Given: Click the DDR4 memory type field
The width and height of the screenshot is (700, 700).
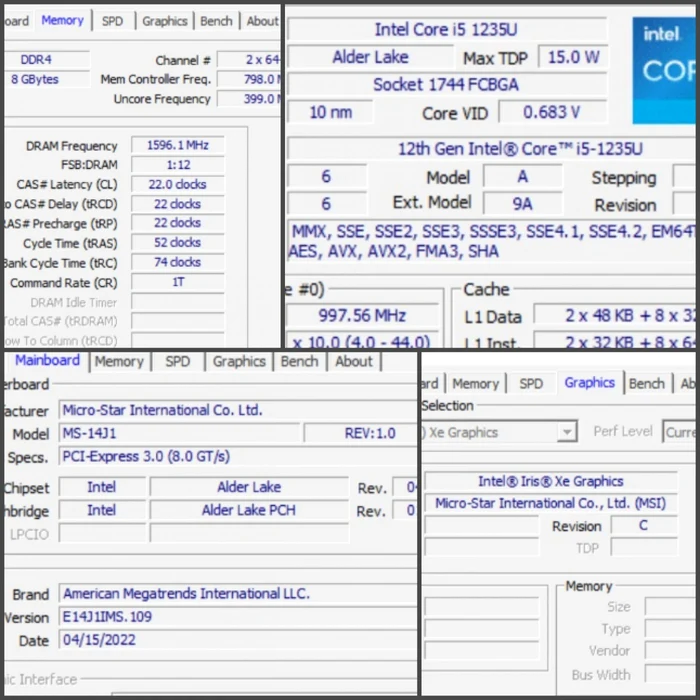Looking at the screenshot, I should coord(47,59).
